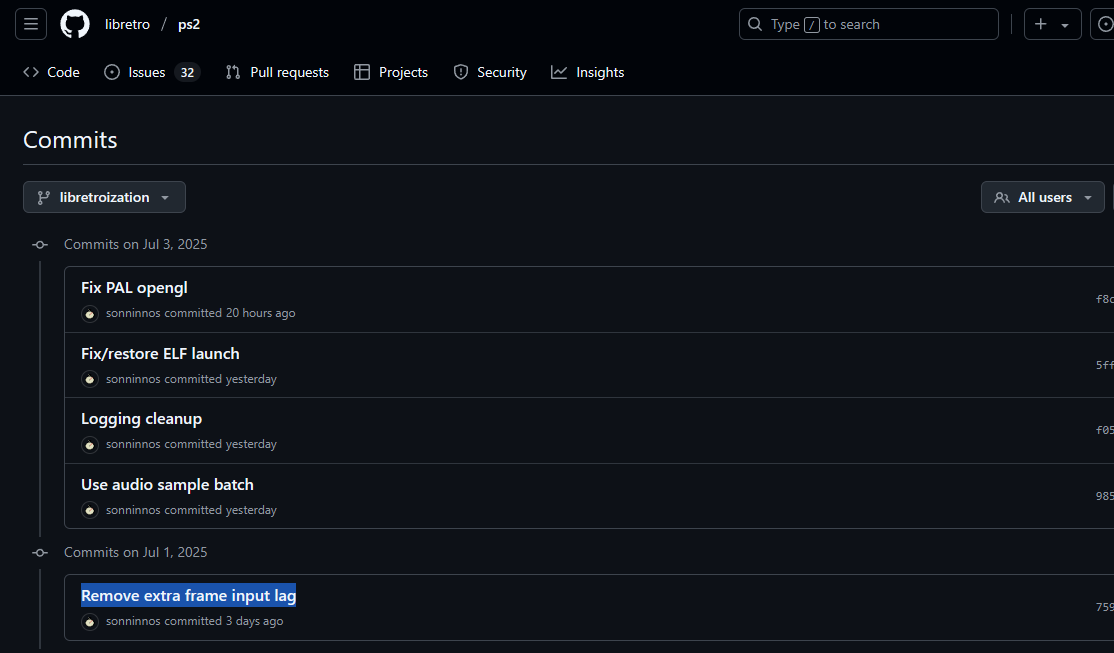1114x653 pixels.
Task: Click the Commits page heading
Action: (70, 140)
